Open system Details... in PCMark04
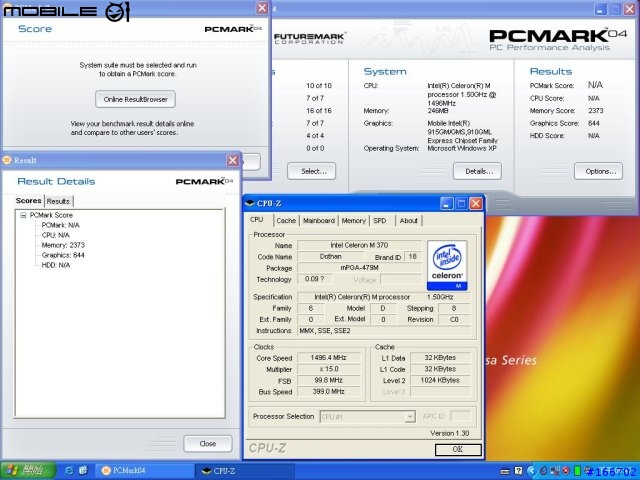The width and height of the screenshot is (640, 480). pos(477,171)
